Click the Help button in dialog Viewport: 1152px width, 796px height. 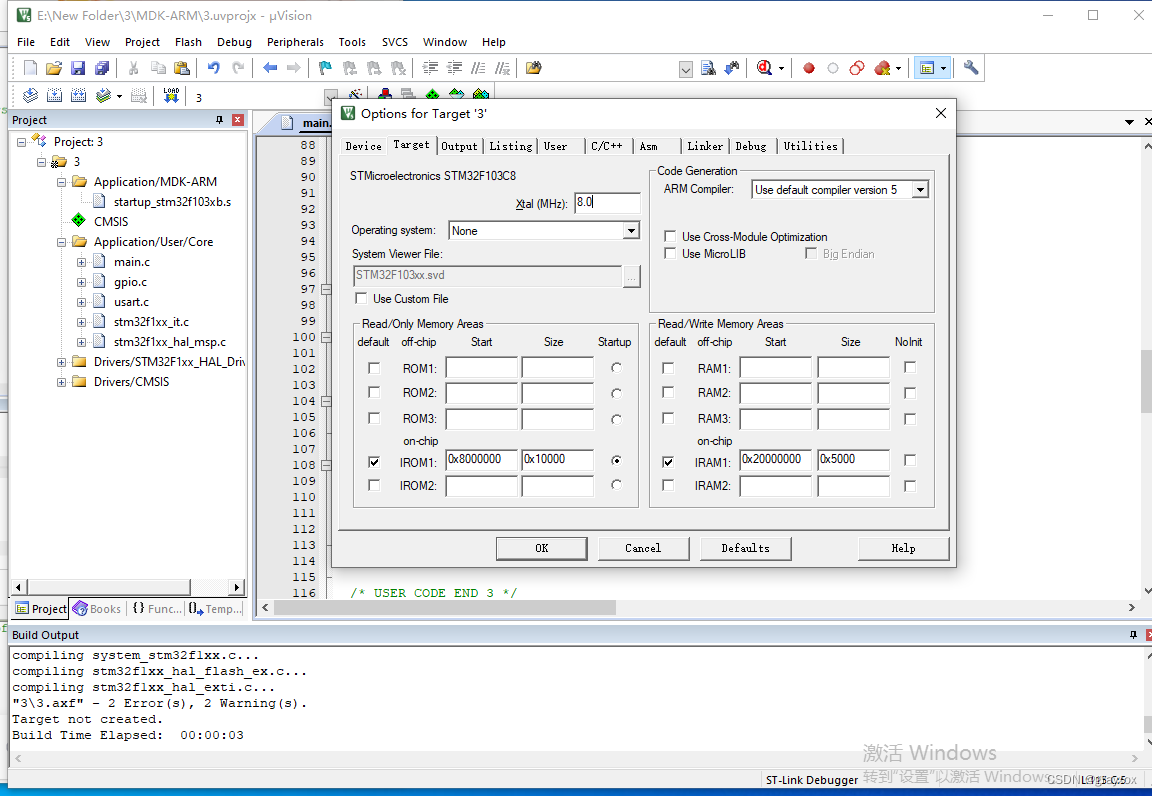(904, 548)
